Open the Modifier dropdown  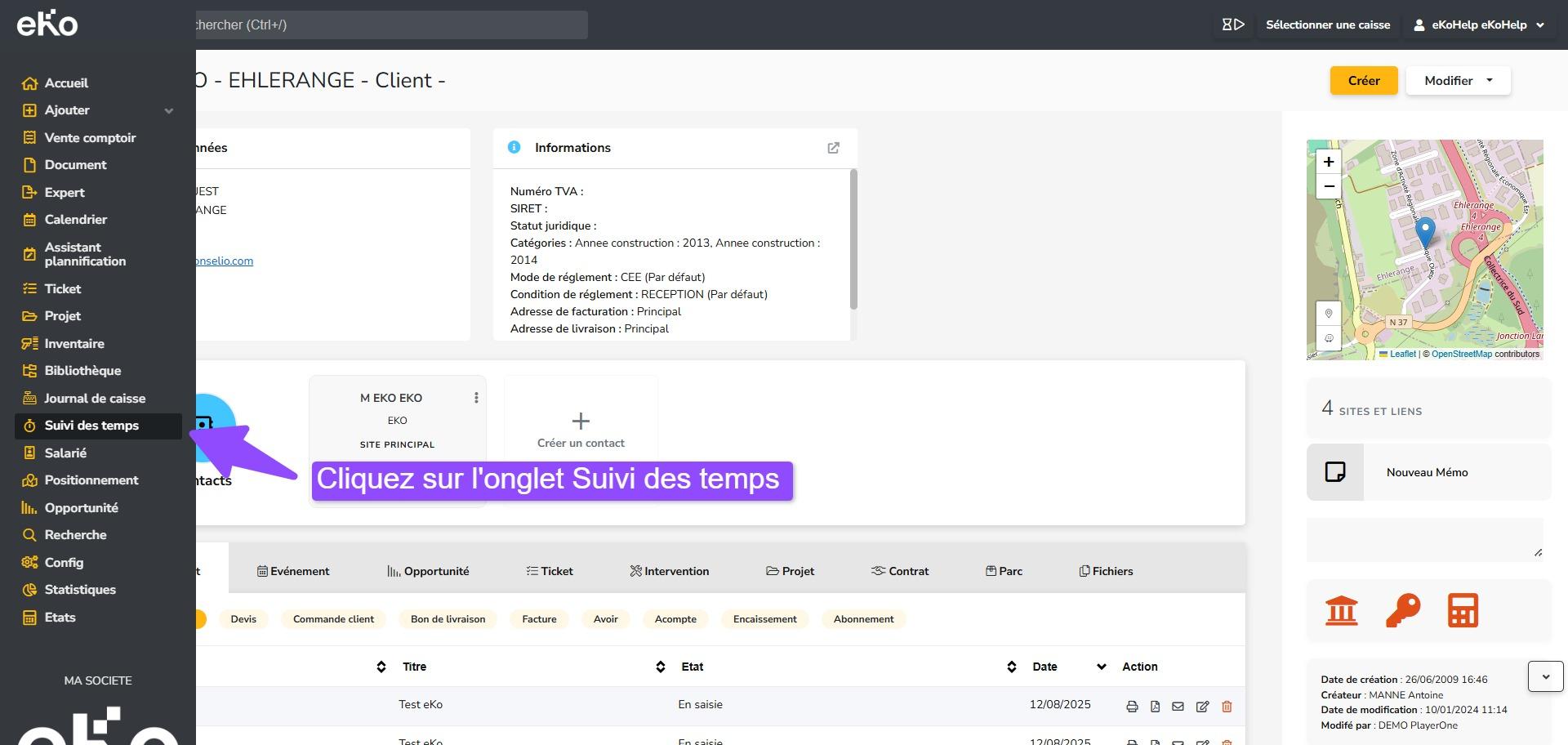(1458, 81)
